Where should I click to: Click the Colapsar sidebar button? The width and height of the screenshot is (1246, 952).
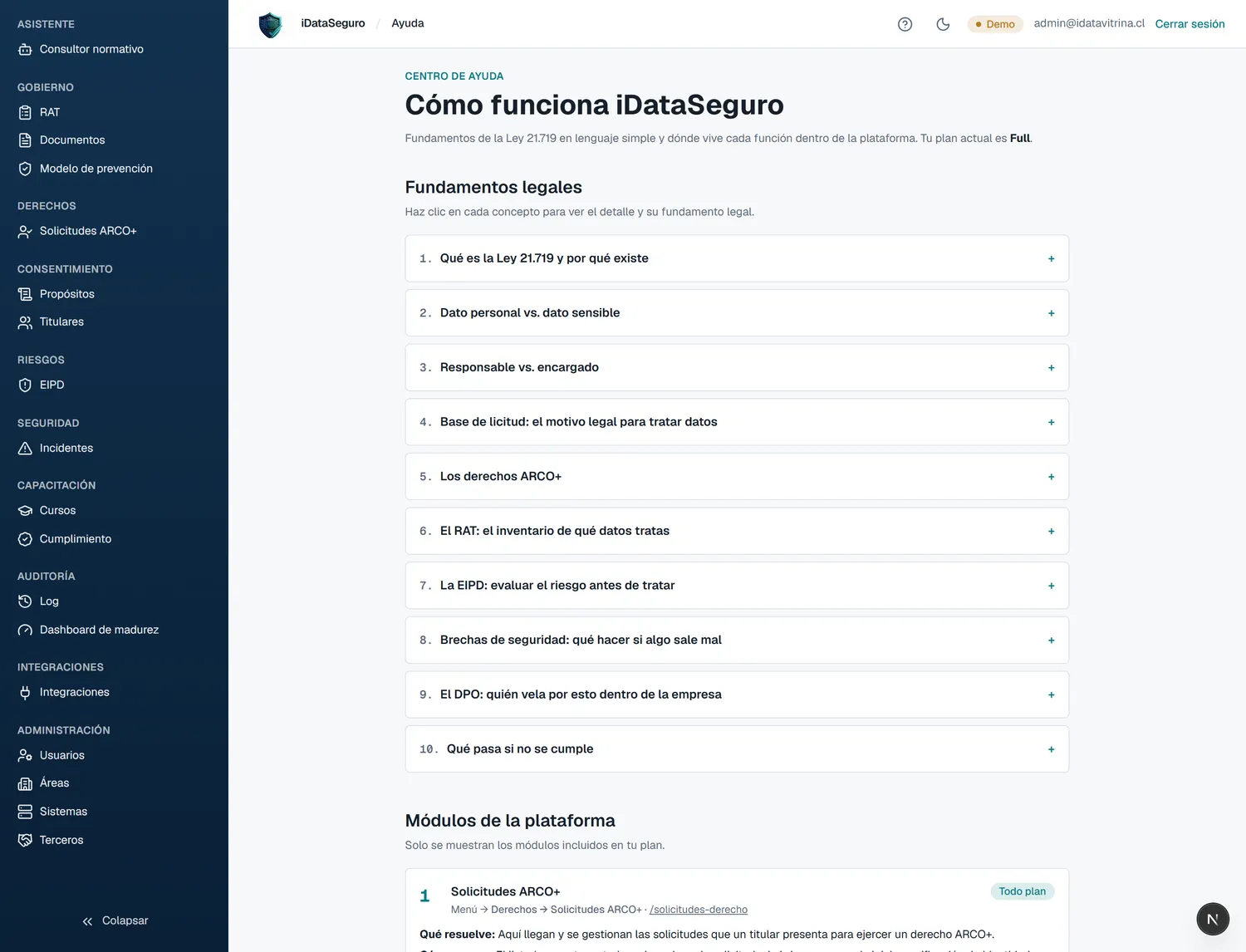pyautogui.click(x=114, y=921)
